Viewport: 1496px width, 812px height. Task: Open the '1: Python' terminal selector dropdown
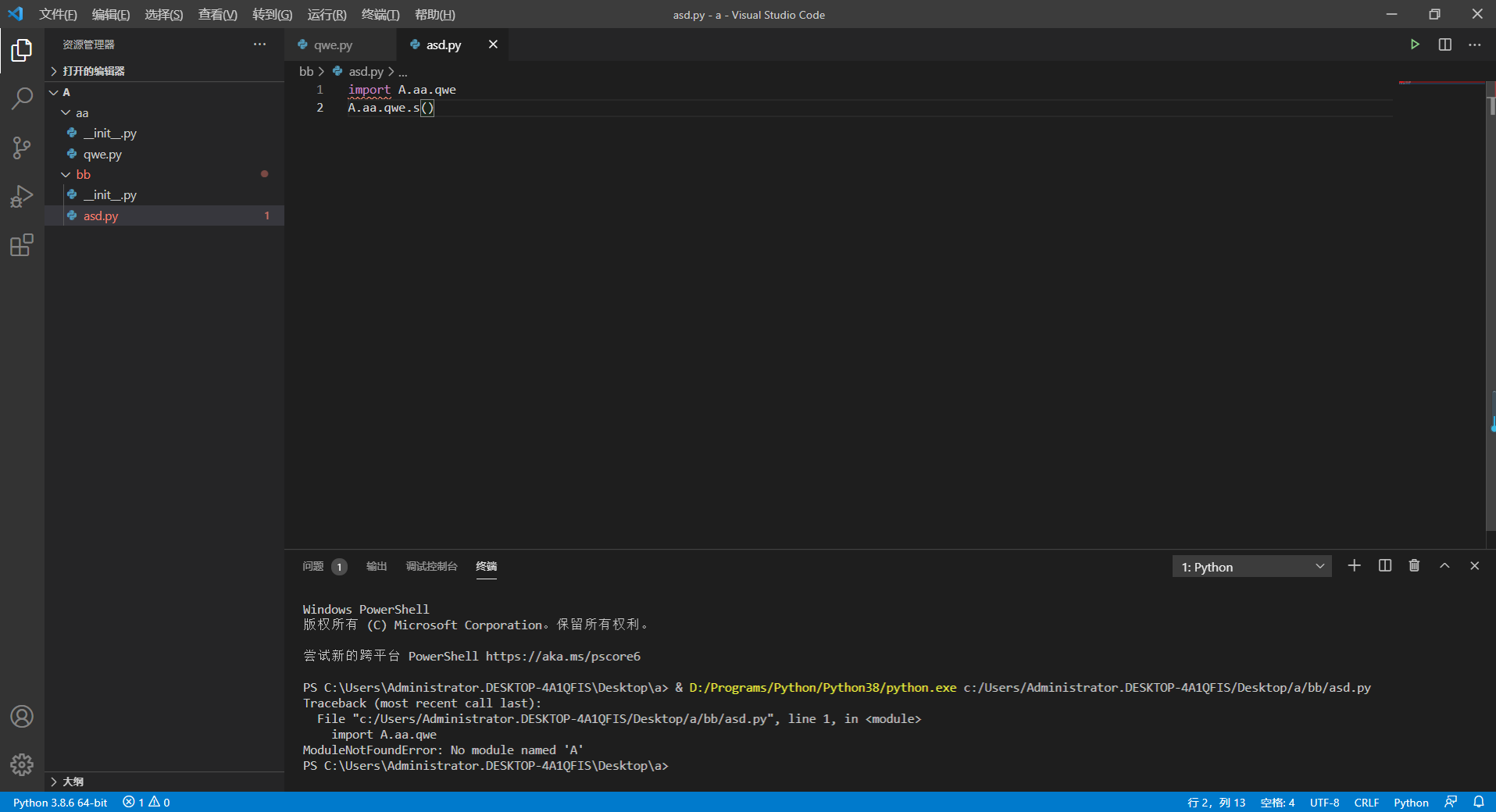click(x=1252, y=567)
